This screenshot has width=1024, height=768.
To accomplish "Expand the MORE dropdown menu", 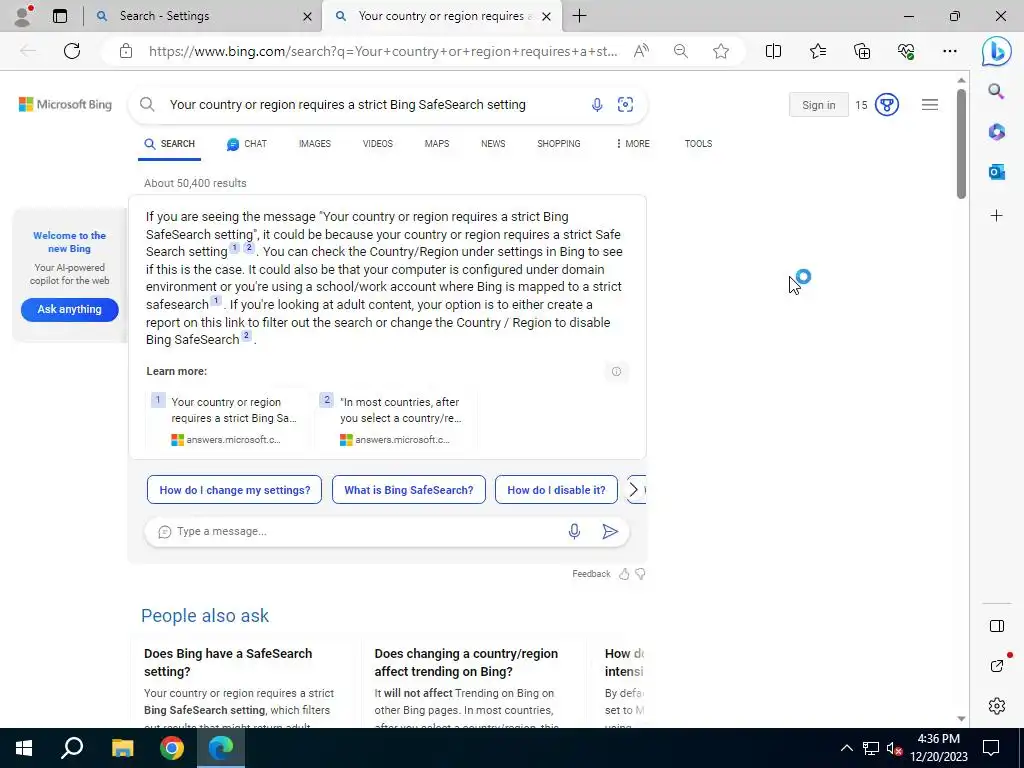I will [x=633, y=144].
